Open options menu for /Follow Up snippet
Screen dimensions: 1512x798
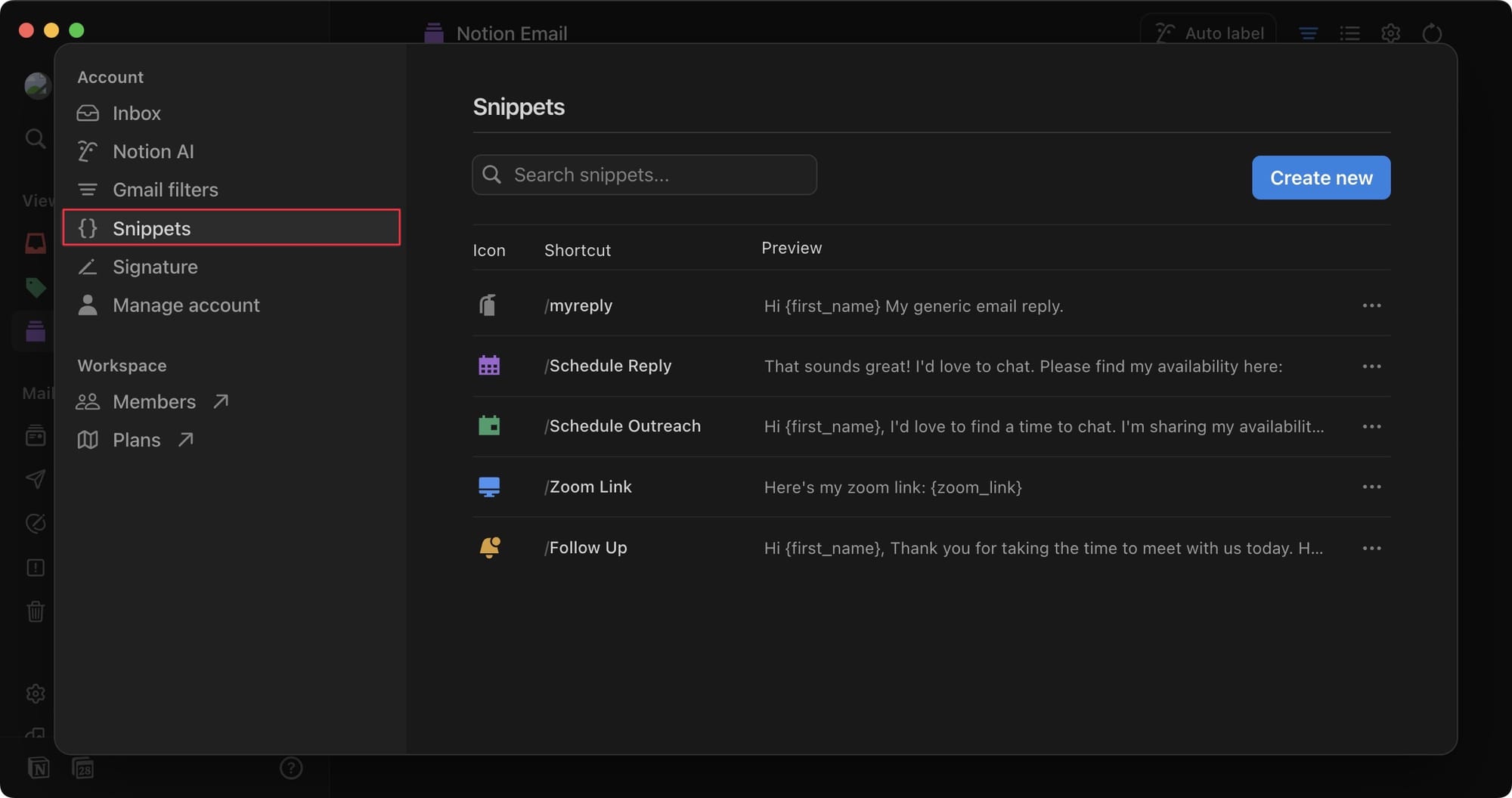point(1371,548)
